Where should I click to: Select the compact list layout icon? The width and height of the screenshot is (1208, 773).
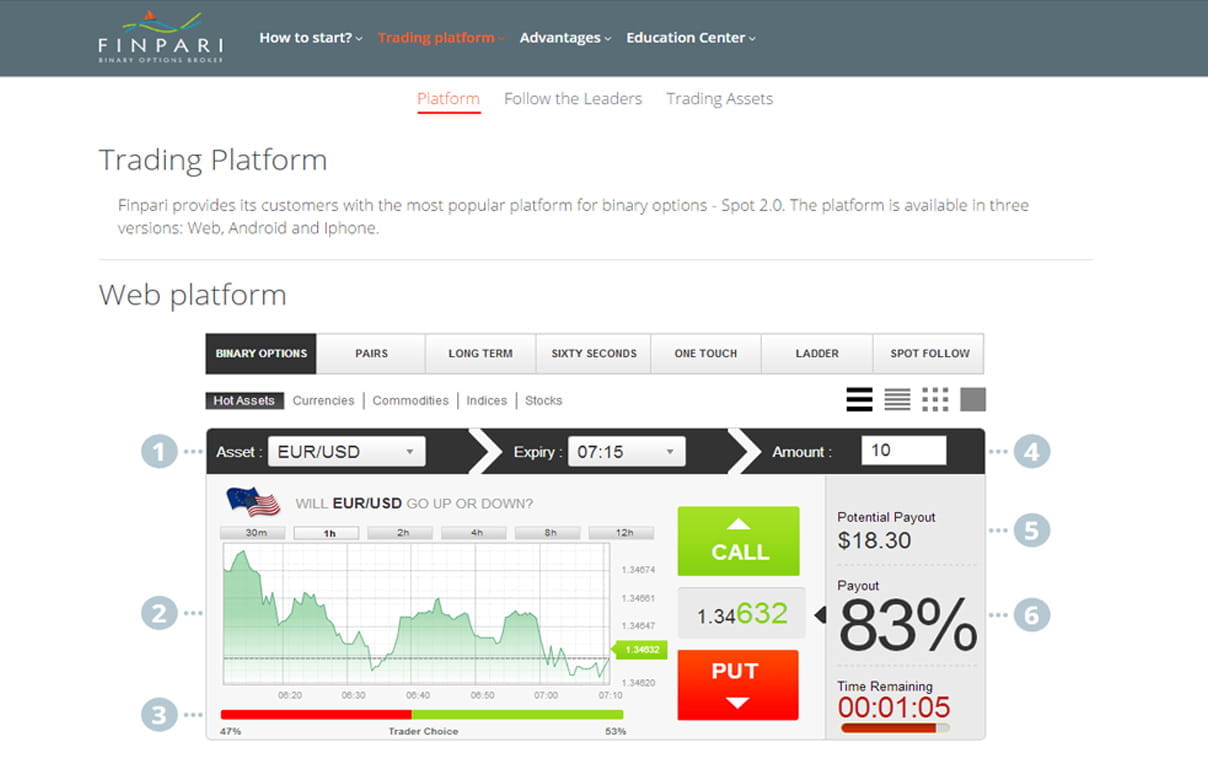897,400
